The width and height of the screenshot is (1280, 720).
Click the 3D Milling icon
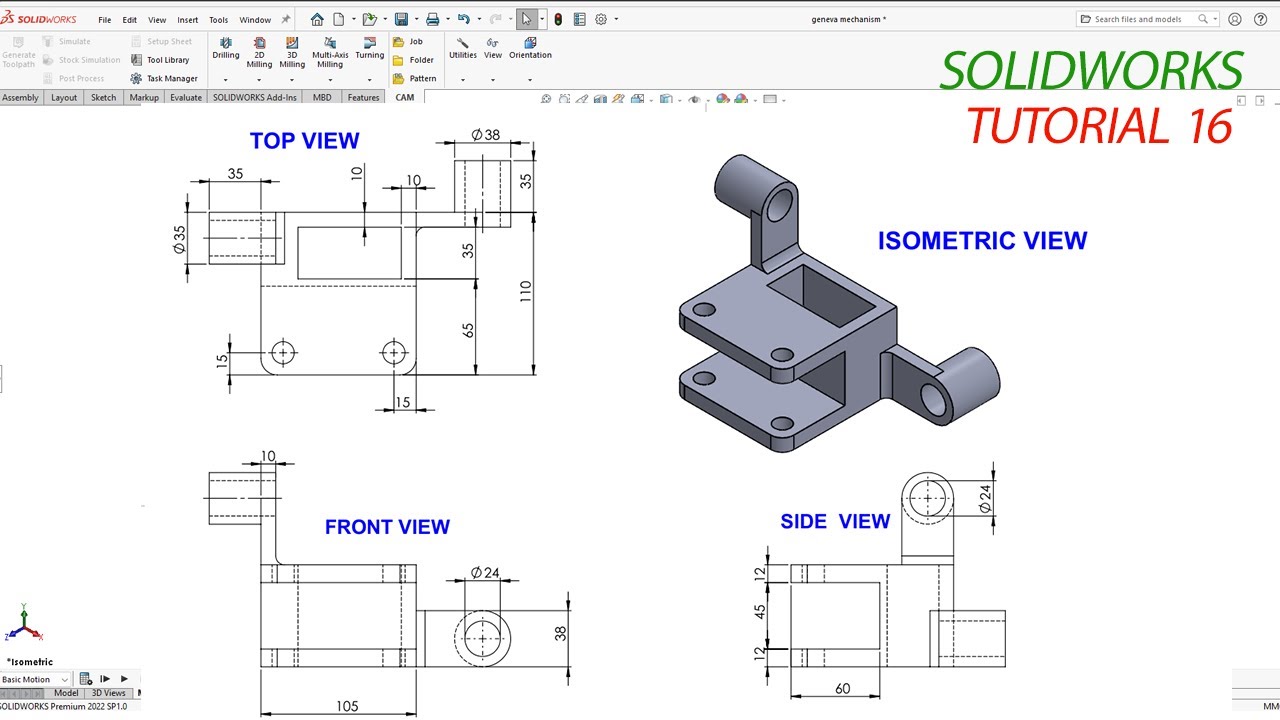(292, 43)
